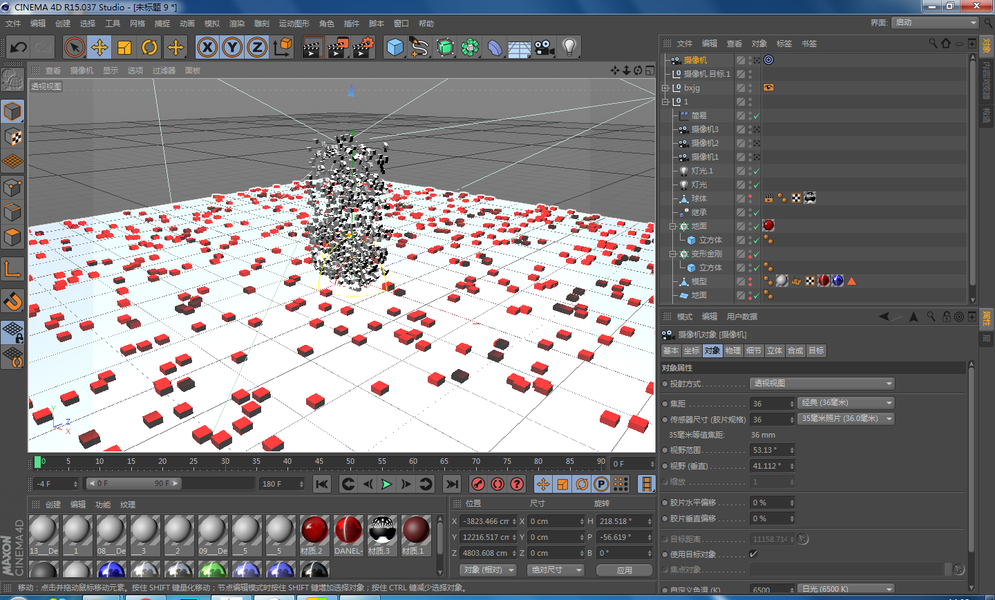995x600 pixels.
Task: Collapse the null object named 1
Action: [x=665, y=101]
